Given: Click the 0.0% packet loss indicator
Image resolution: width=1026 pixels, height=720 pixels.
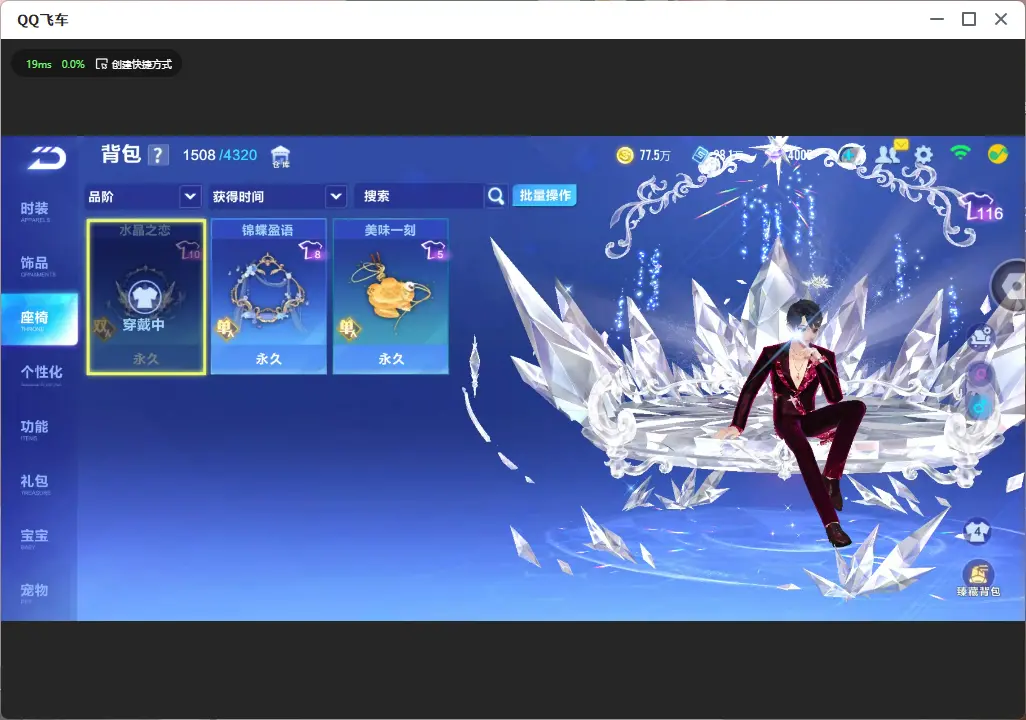Looking at the screenshot, I should [73, 64].
